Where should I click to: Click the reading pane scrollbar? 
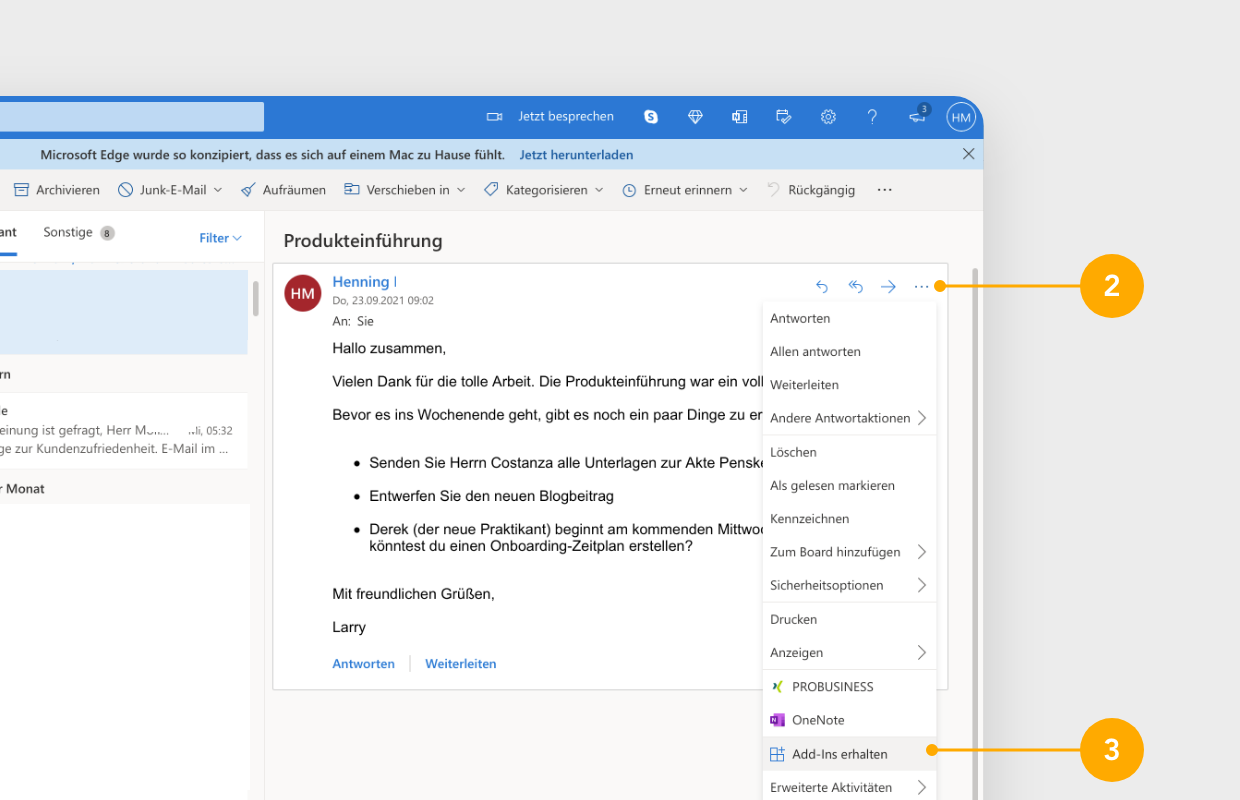pos(975,535)
